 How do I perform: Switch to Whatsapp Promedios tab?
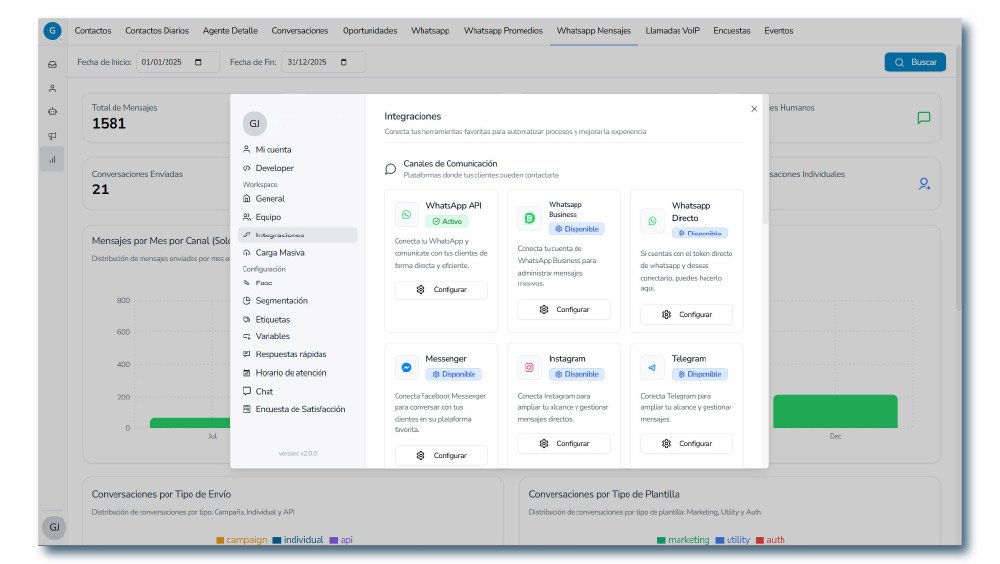coord(503,31)
